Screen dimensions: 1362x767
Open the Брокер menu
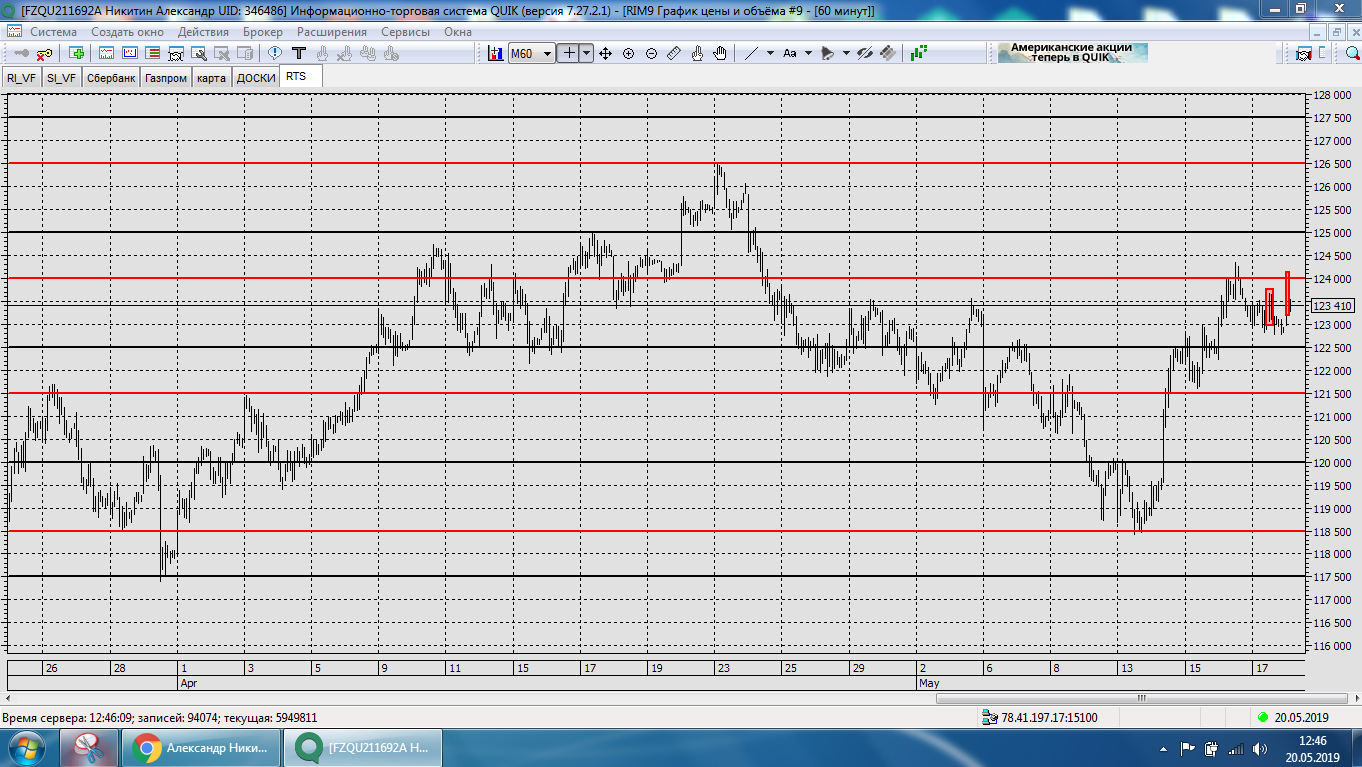point(263,32)
